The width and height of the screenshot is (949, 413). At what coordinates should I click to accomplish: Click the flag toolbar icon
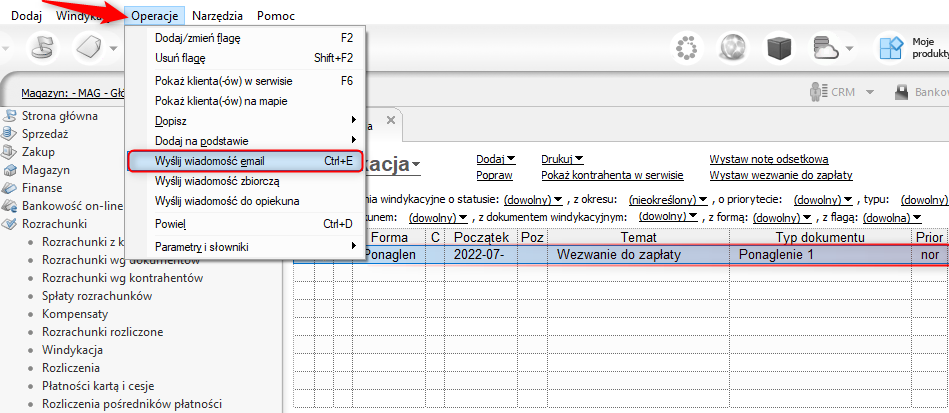pos(43,48)
